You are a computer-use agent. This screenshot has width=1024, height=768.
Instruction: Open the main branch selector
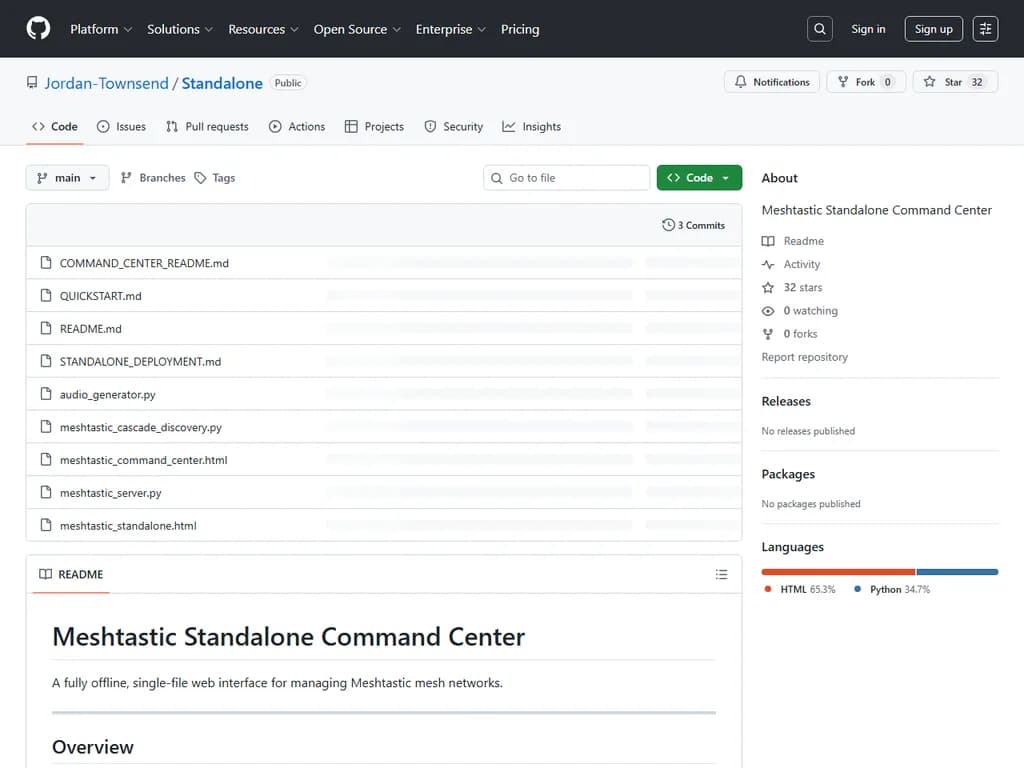[x=67, y=177]
